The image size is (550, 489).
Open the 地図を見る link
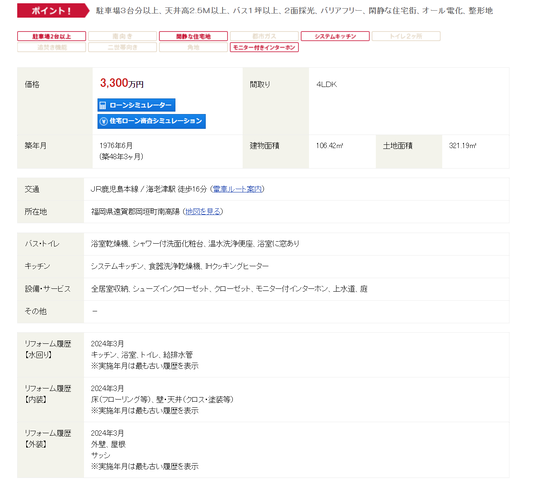[203, 212]
